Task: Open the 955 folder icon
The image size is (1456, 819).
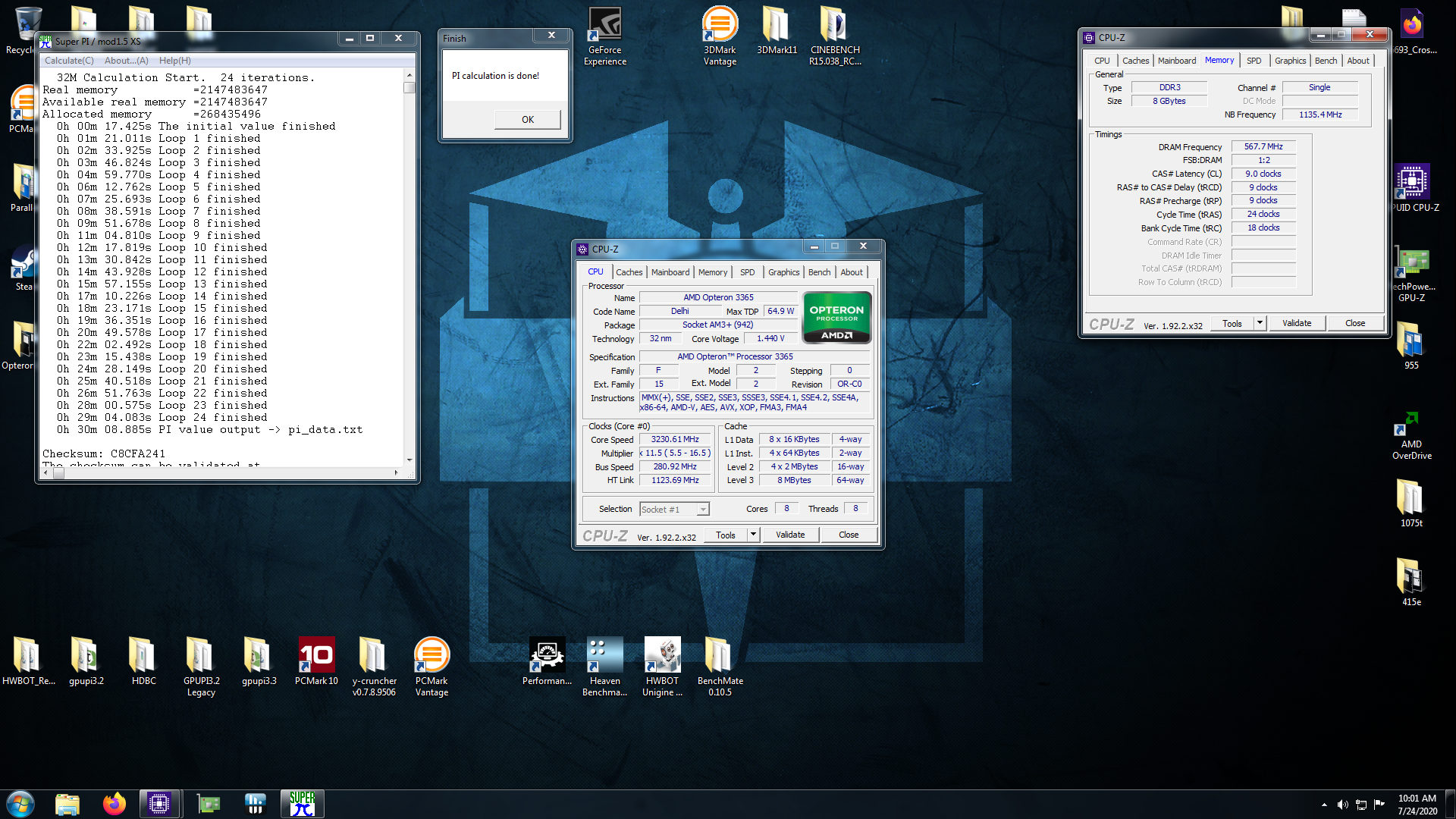Action: click(1411, 346)
